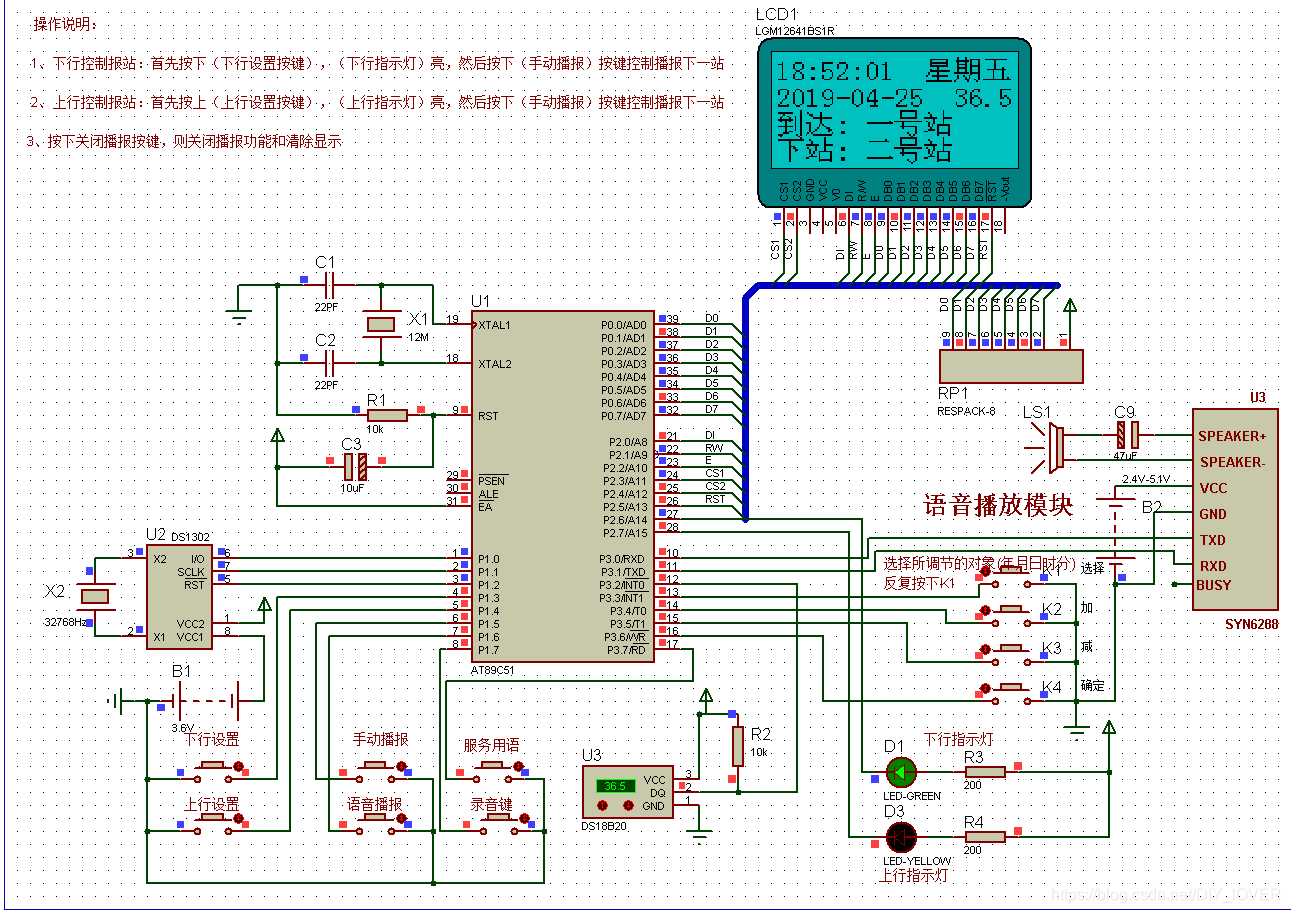Image resolution: width=1291 pixels, height=913 pixels.
Task: Click the 反复按下K1 note text
Action: click(920, 582)
